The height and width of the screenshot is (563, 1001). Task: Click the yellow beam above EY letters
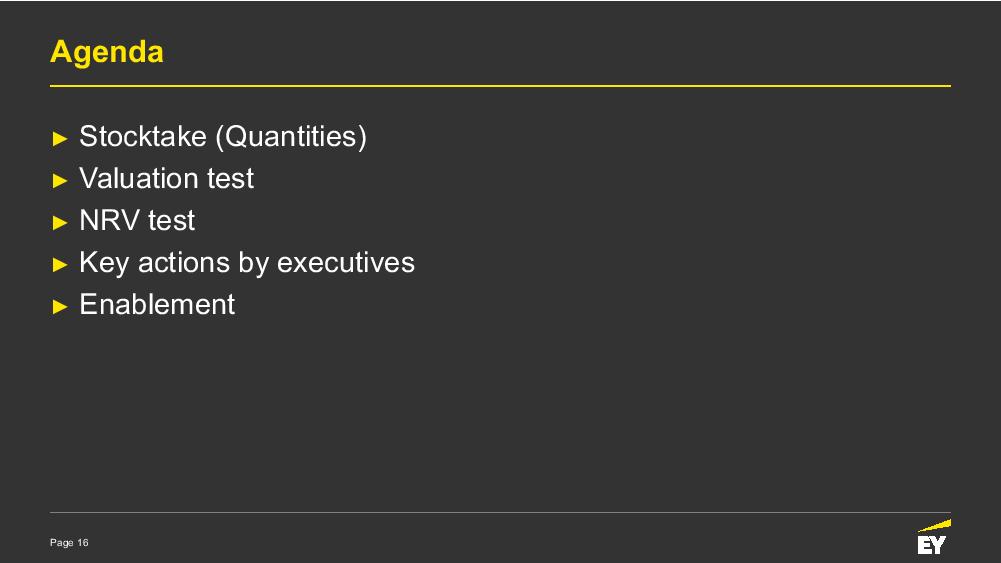(935, 525)
